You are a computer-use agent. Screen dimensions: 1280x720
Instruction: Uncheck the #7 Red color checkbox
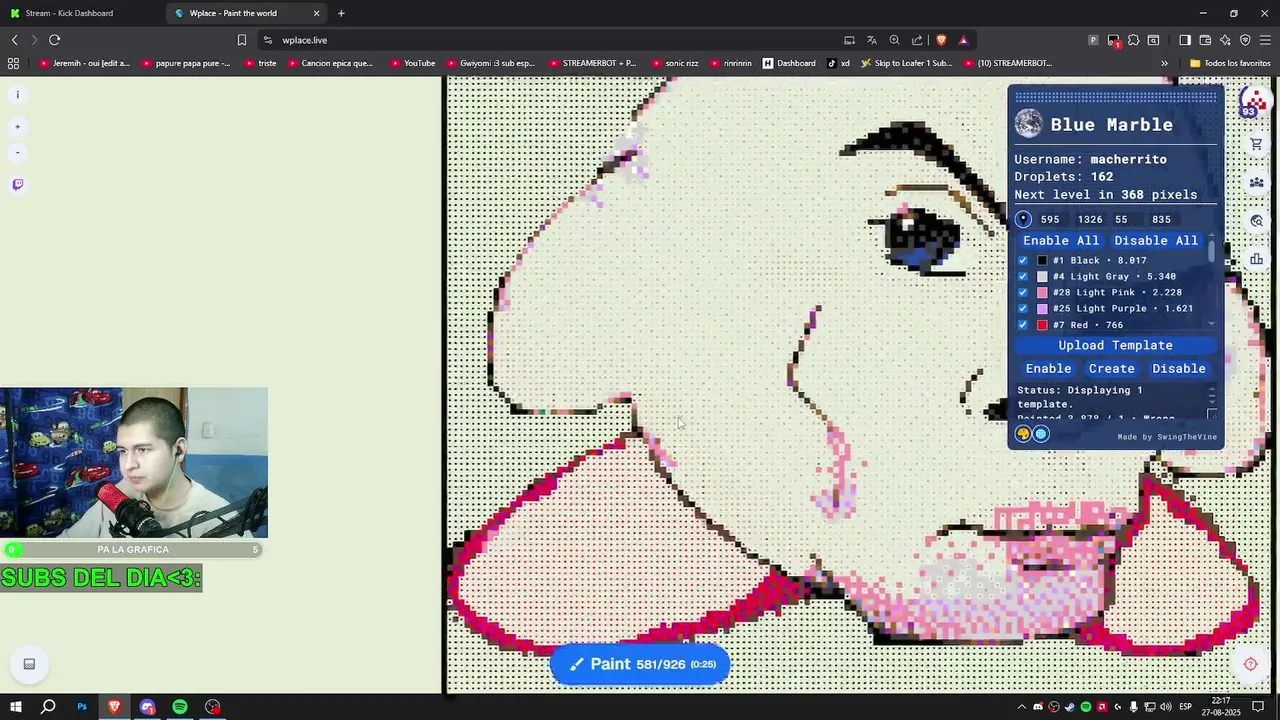[x=1022, y=325]
